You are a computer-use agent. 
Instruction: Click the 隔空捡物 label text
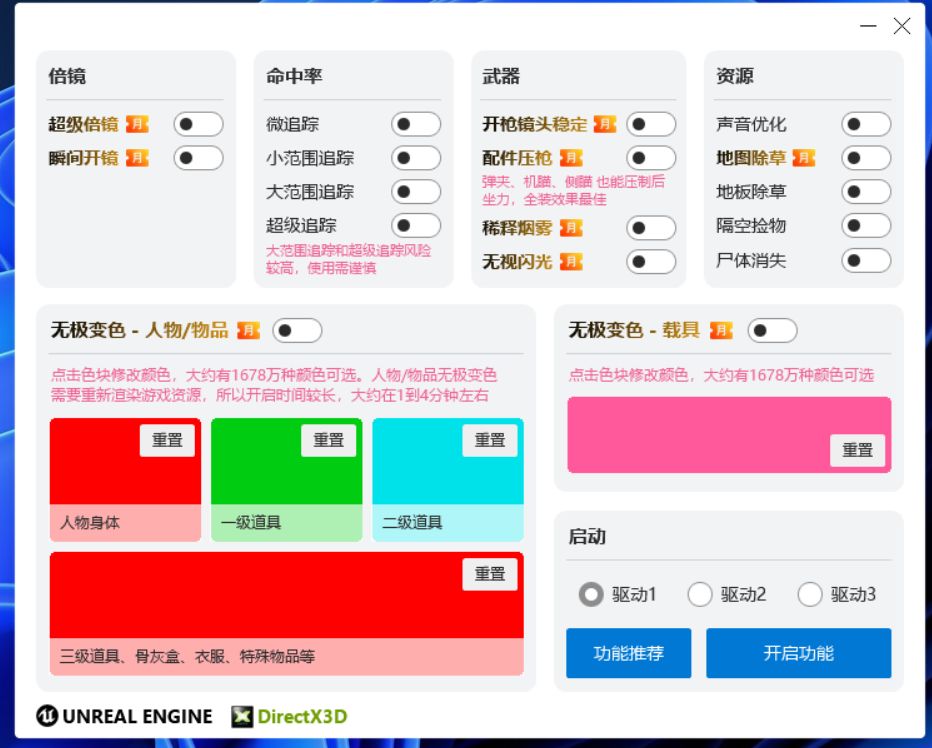click(751, 226)
